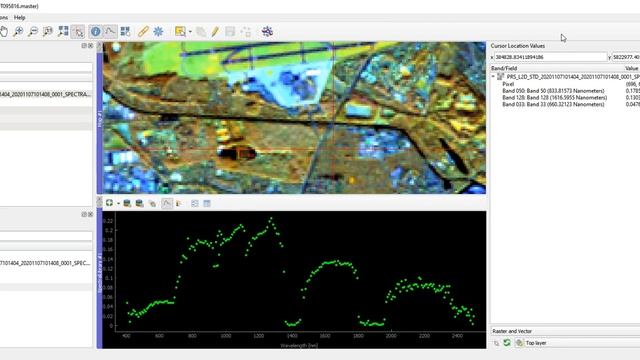Viewport: 640px width, 360px height.
Task: Click the grayed copy profiles icon
Action: pyautogui.click(x=153, y=203)
